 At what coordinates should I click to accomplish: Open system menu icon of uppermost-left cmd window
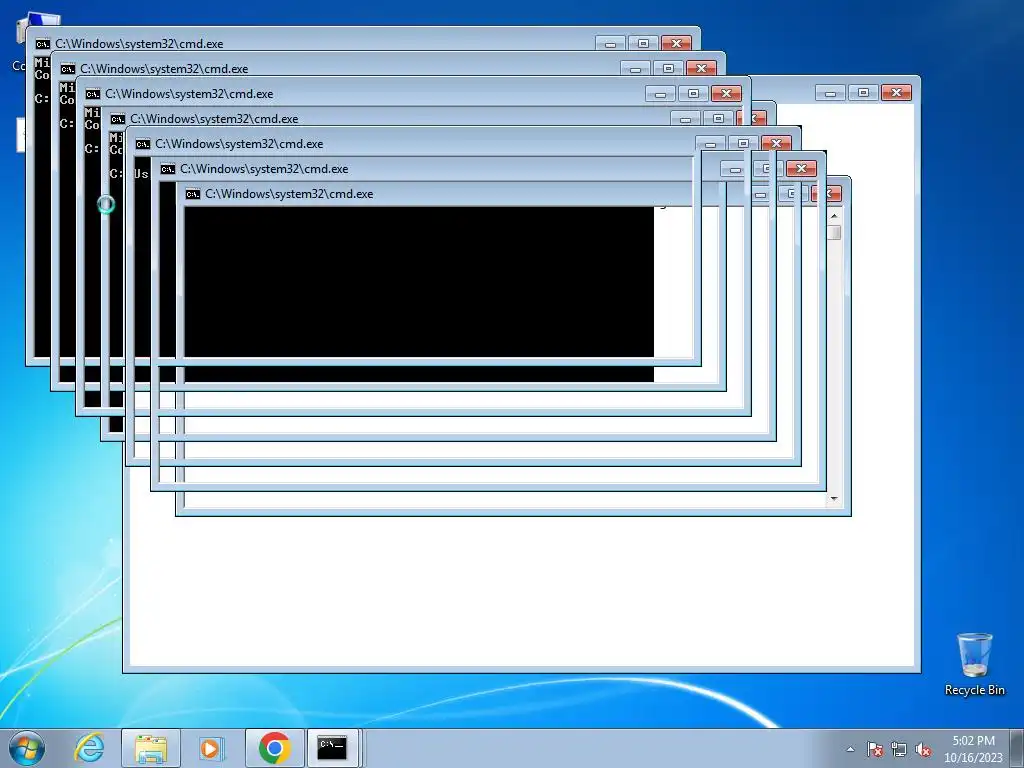[42, 44]
